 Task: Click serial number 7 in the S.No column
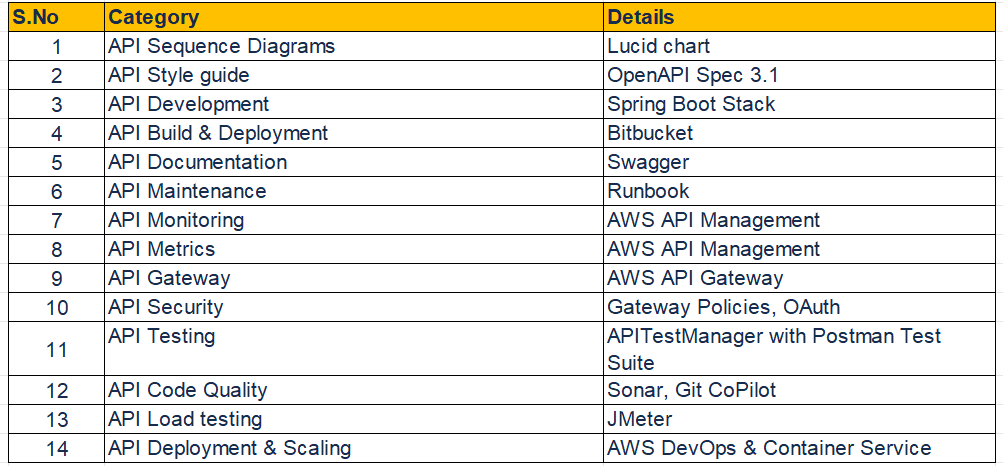(x=56, y=220)
